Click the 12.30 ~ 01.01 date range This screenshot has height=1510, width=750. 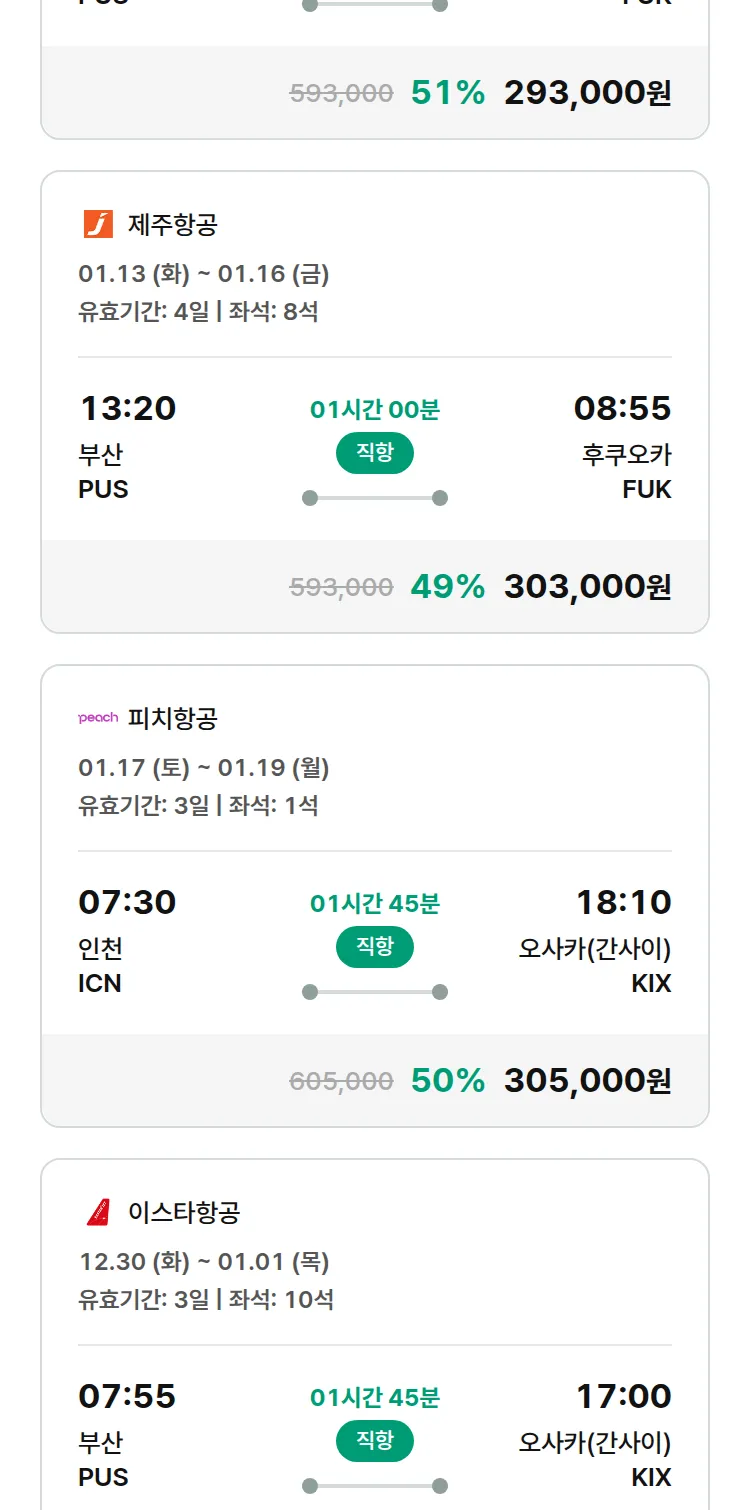[x=204, y=1262]
